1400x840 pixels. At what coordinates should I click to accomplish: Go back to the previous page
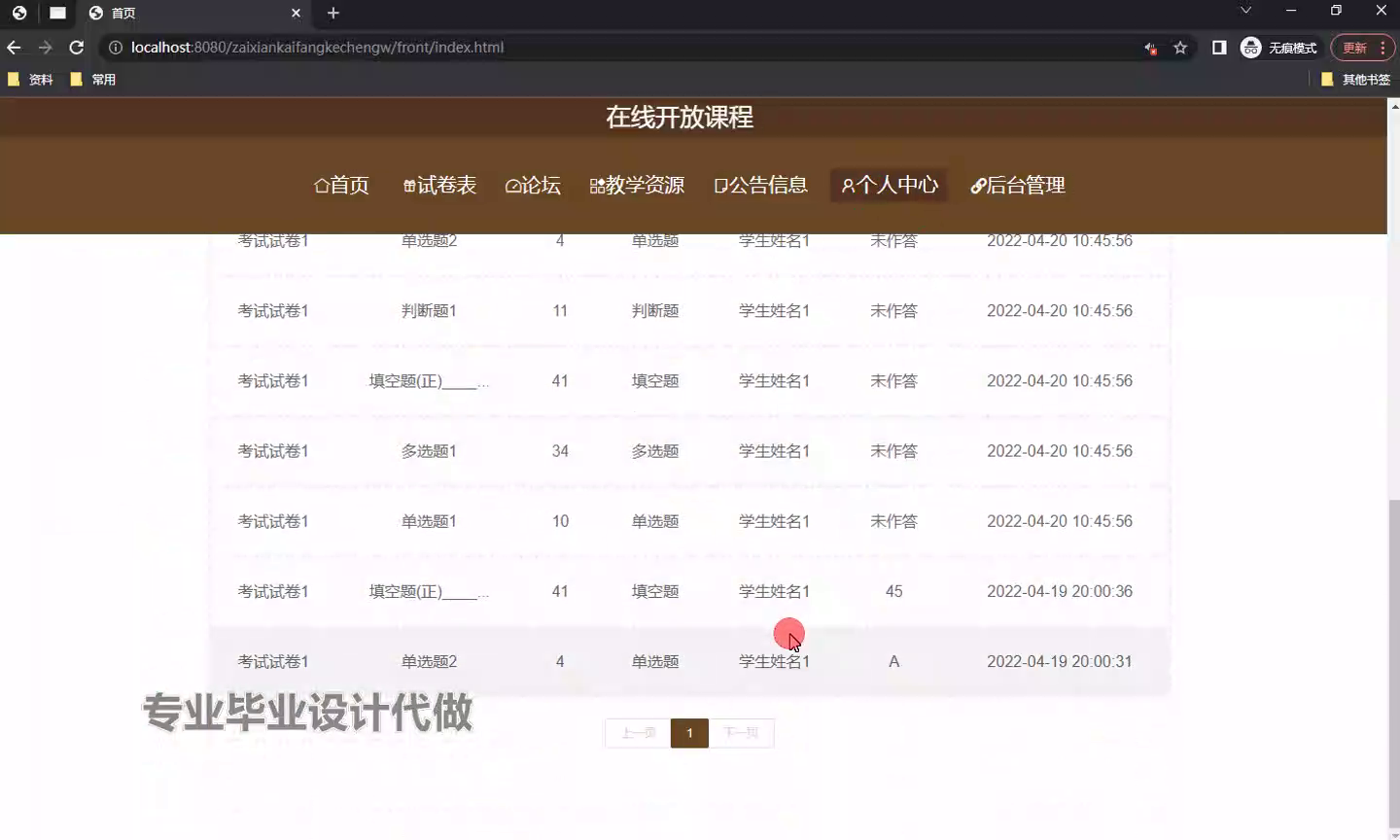[14, 48]
